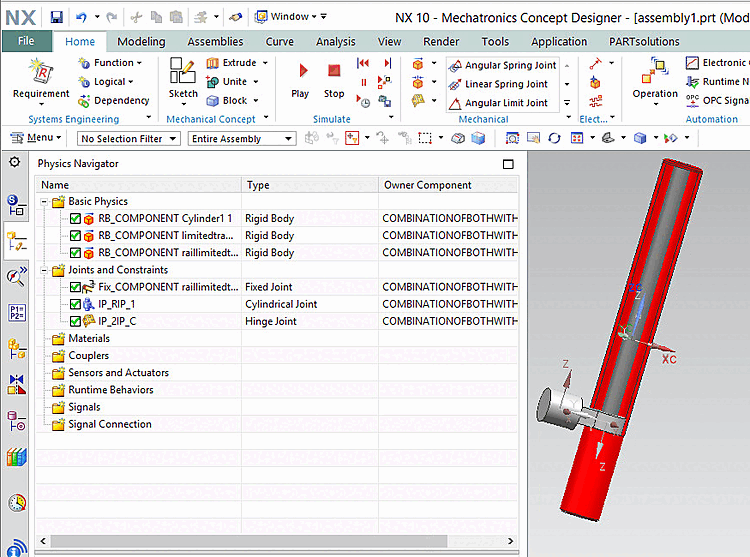Screen dimensions: 750x557
Task: Toggle the IP_RIP_1 cylindrical joint checkbox
Action: pyautogui.click(x=75, y=304)
